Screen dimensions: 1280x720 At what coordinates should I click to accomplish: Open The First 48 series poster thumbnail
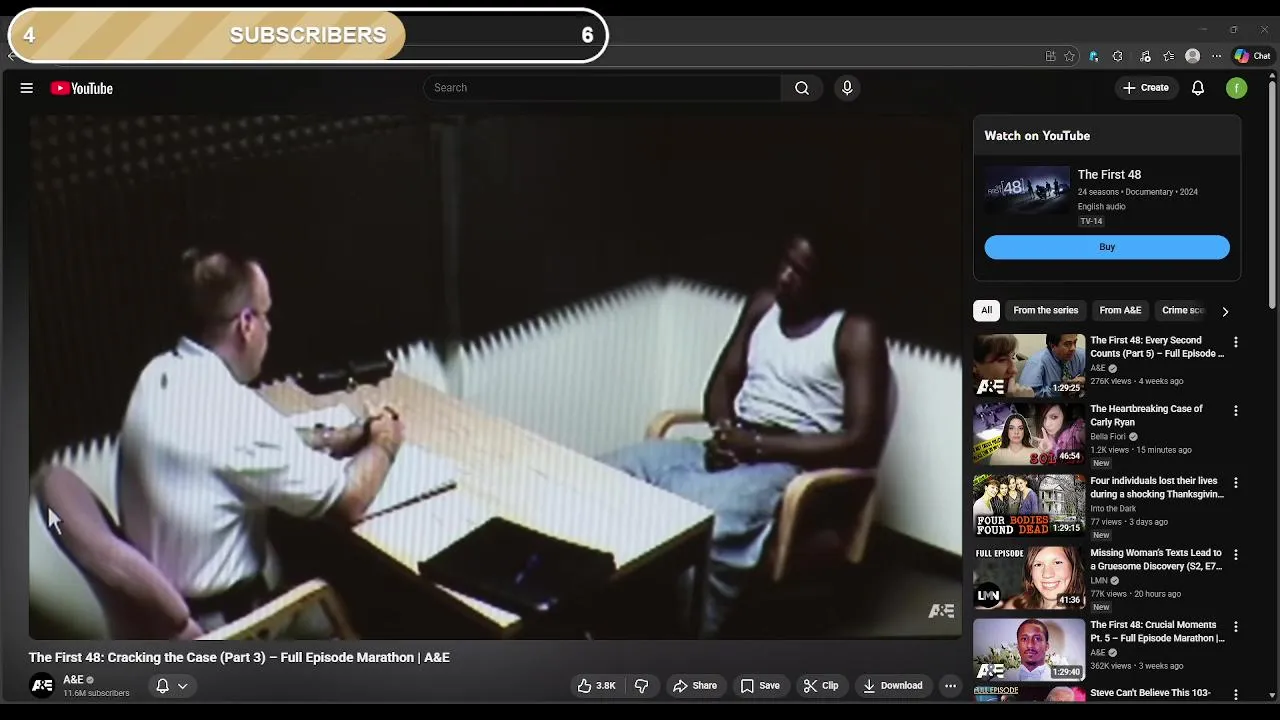(x=1027, y=190)
